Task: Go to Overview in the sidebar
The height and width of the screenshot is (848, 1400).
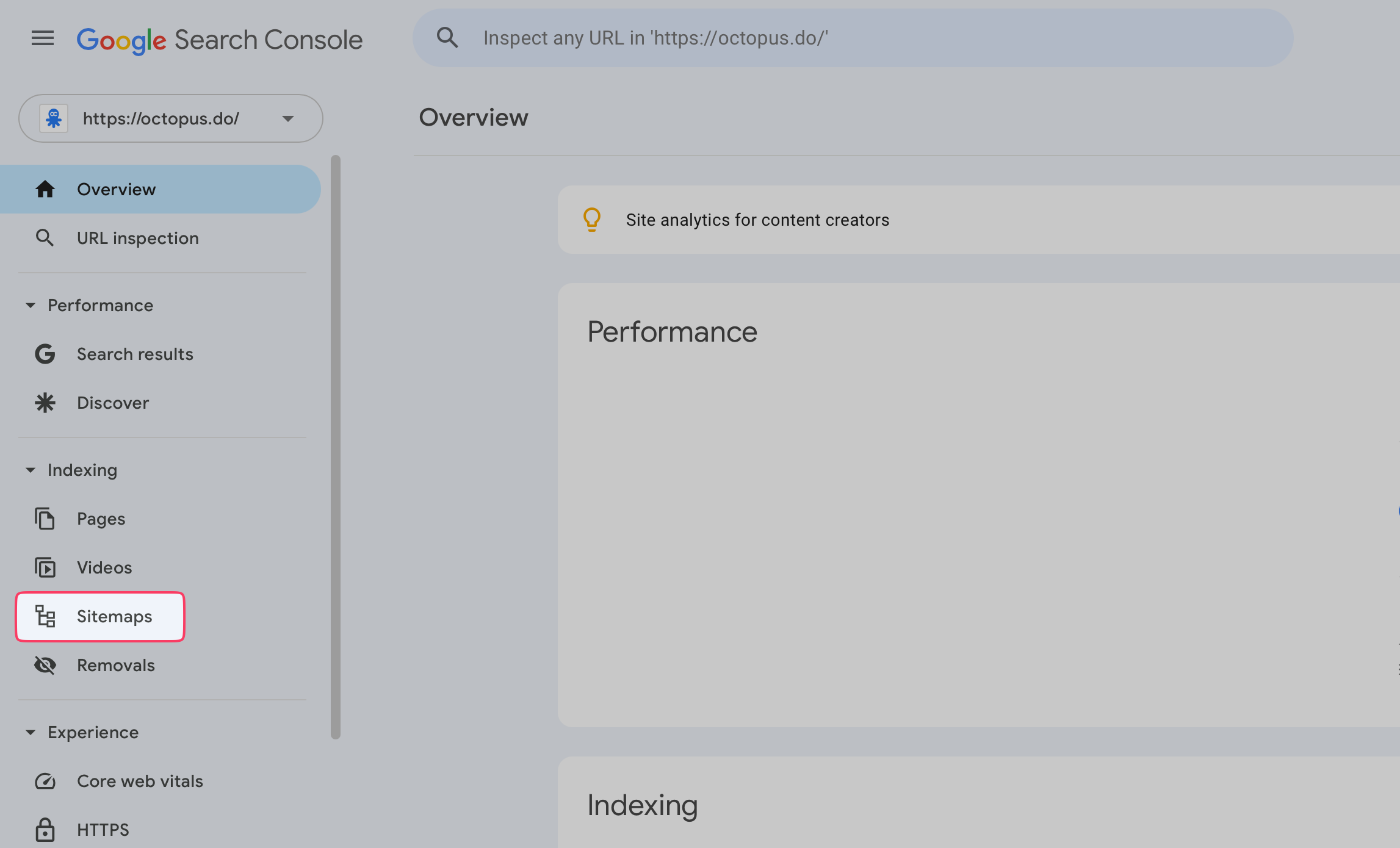Action: click(161, 189)
